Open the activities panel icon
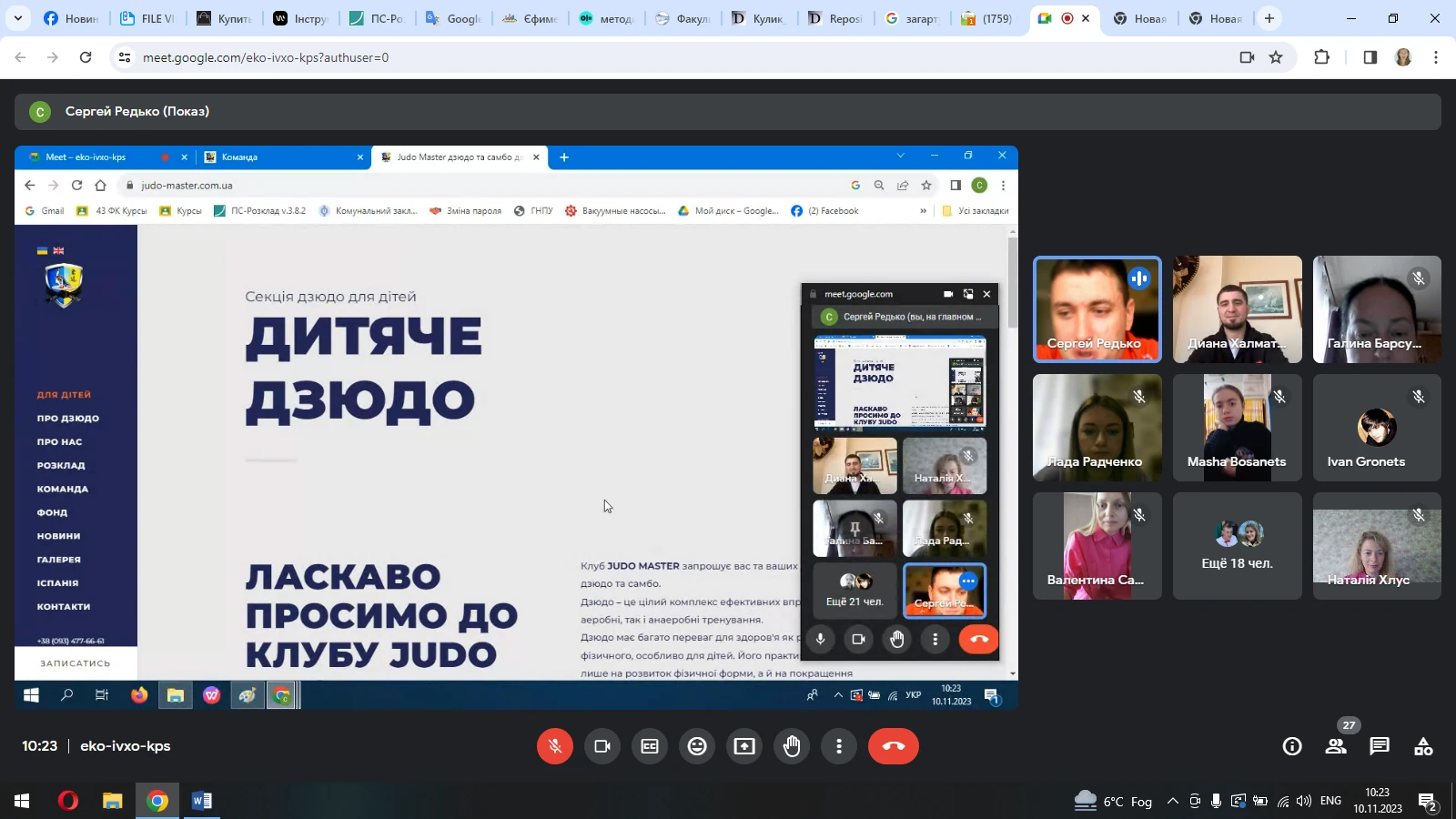This screenshot has height=819, width=1456. point(1423,746)
